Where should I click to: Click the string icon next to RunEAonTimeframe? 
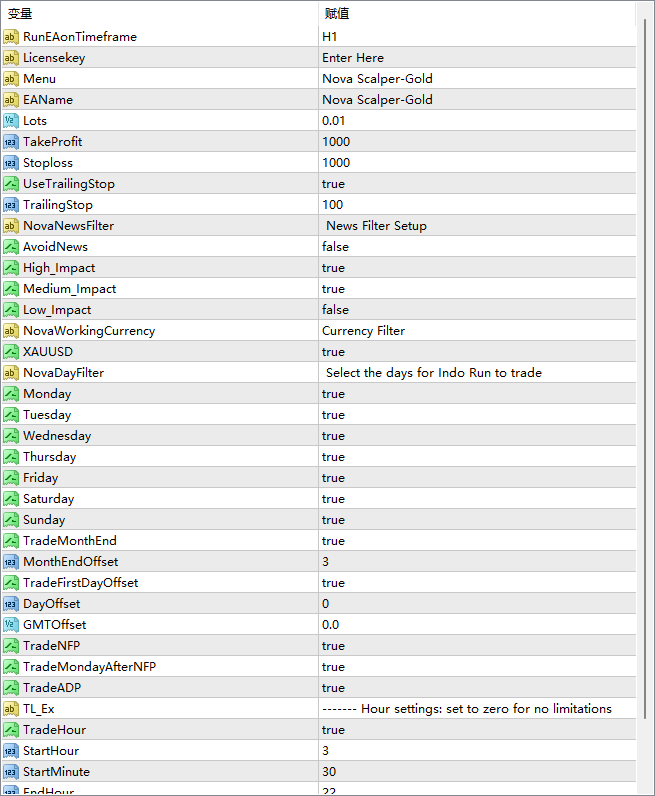(11, 37)
